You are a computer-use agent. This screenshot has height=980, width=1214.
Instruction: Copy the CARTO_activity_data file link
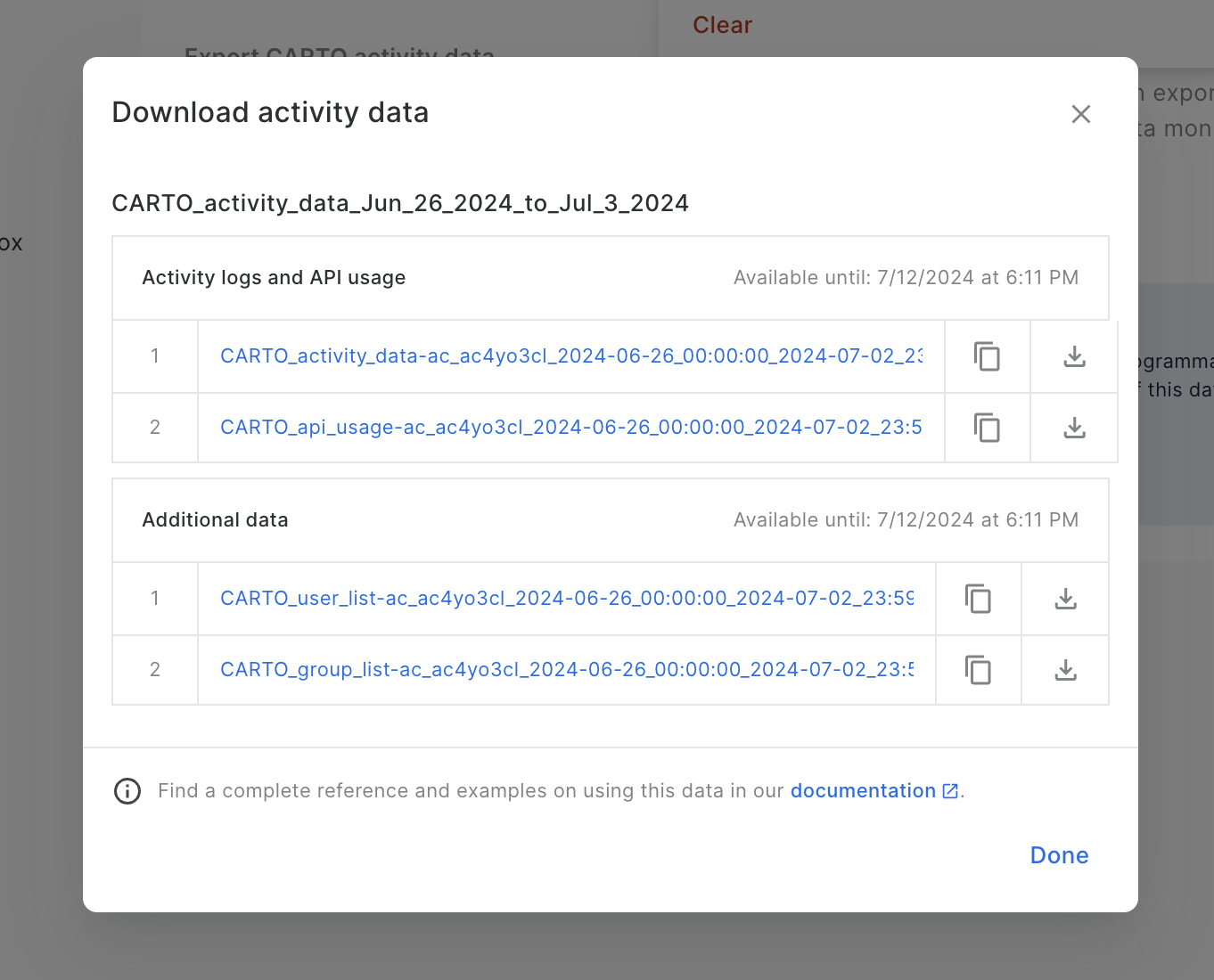coord(987,356)
